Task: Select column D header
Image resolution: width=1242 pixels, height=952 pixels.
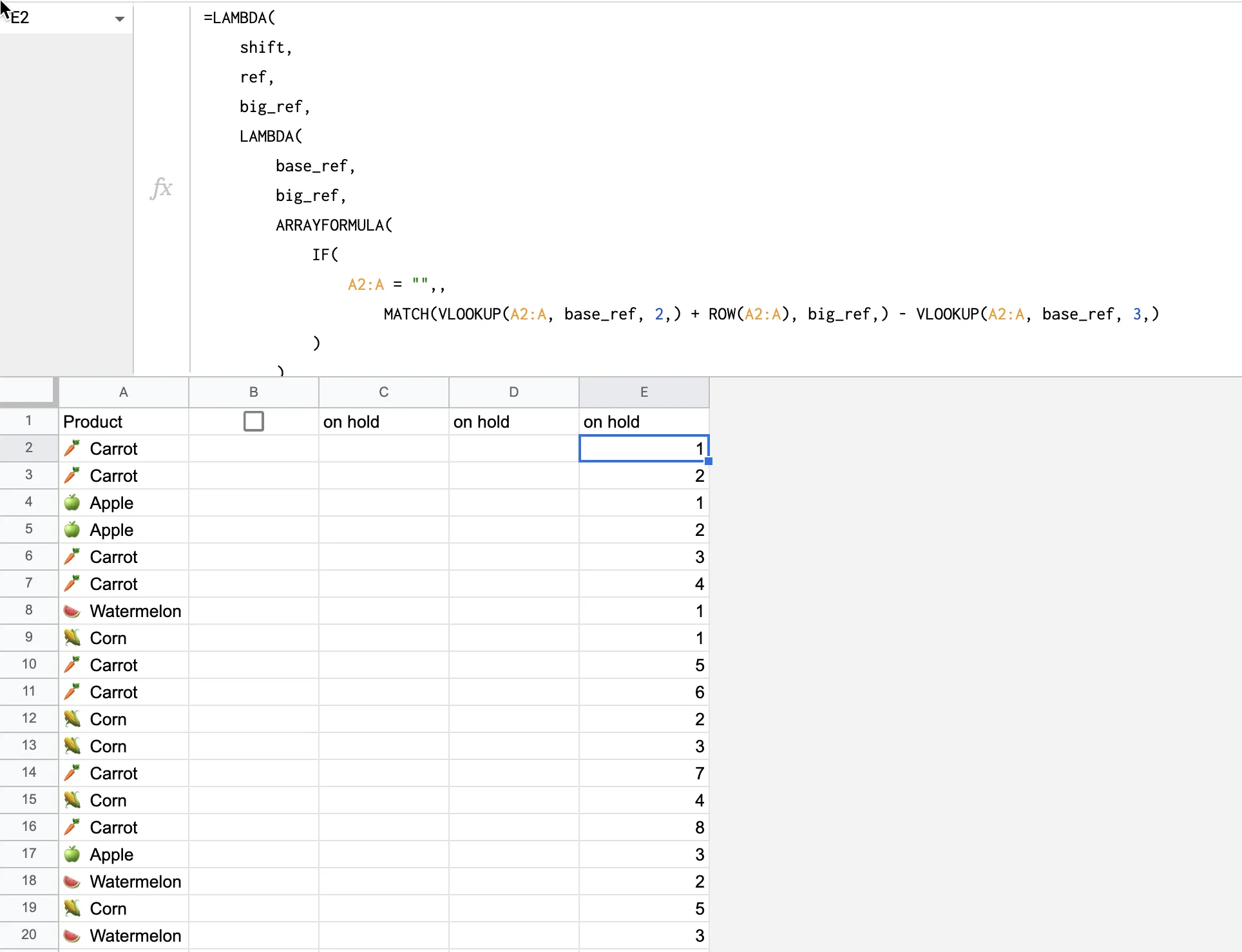Action: pyautogui.click(x=514, y=392)
